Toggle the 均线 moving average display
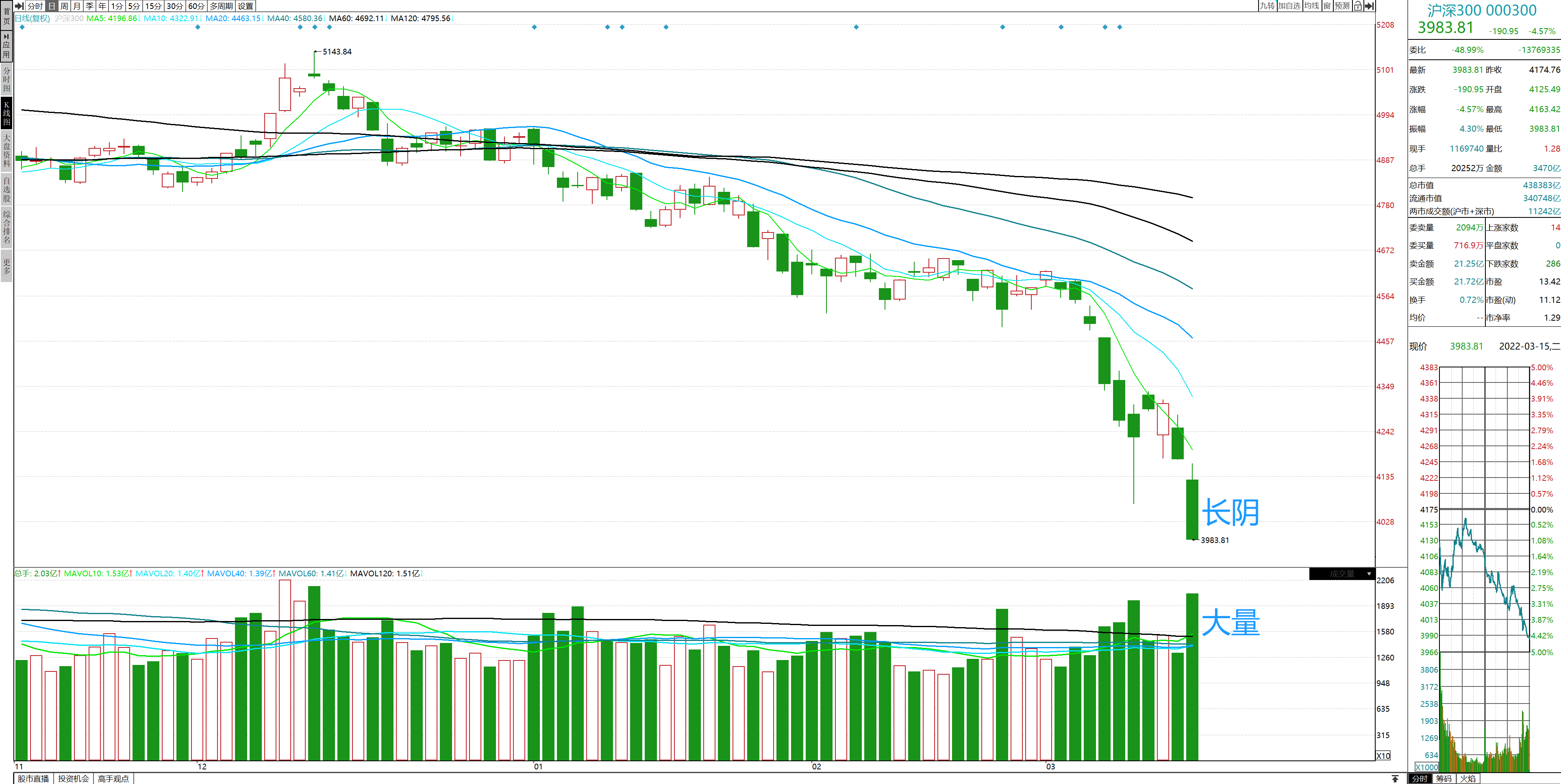This screenshot has width=1561, height=784. tap(1312, 6)
